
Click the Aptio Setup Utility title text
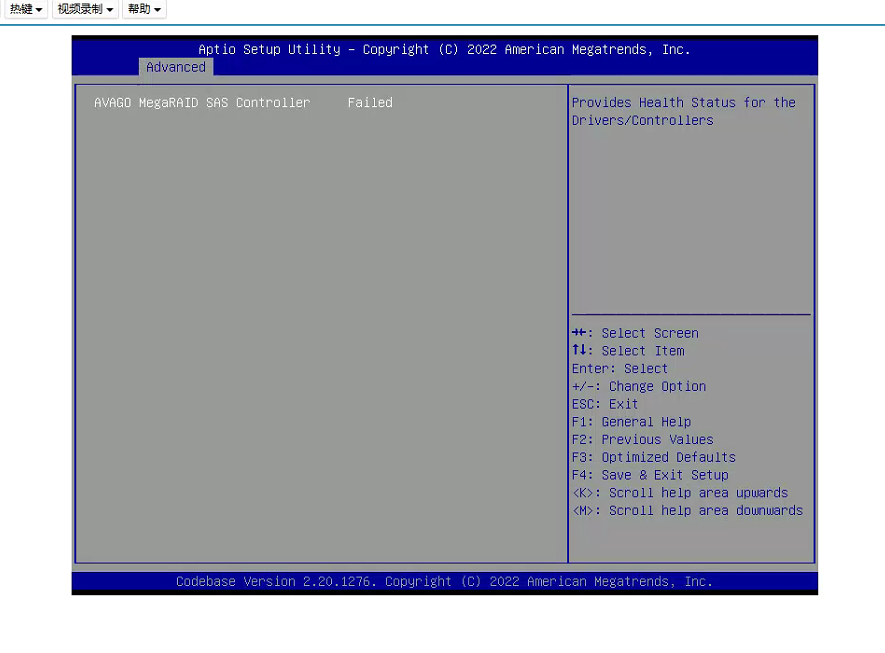coord(444,50)
